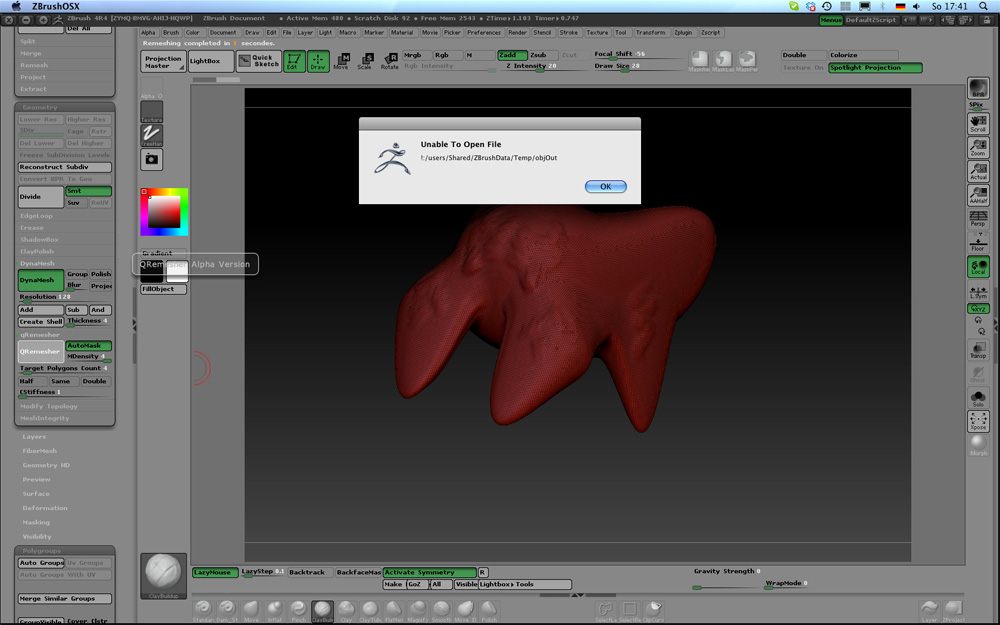Expand the Layers subpalette

coord(34,437)
